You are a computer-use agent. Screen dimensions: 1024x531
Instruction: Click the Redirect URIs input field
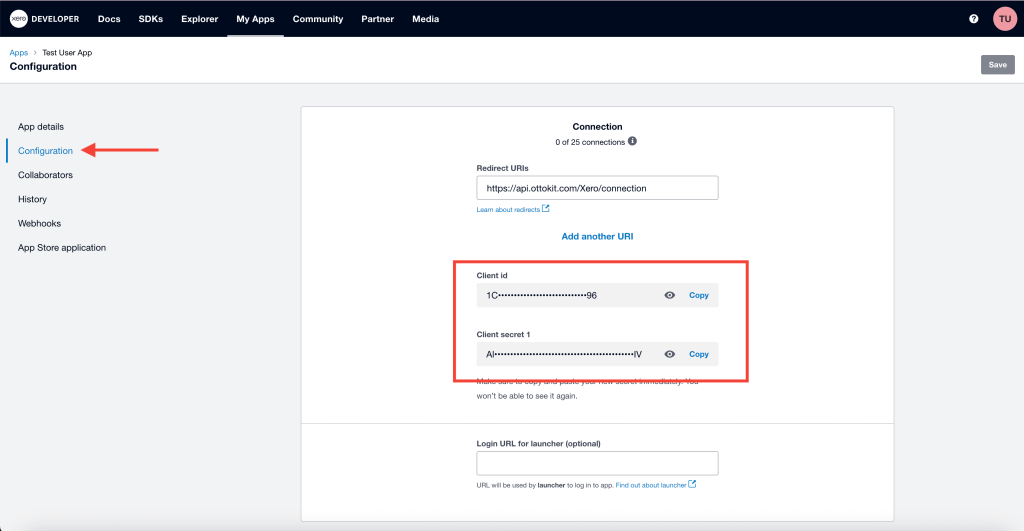pyautogui.click(x=597, y=188)
